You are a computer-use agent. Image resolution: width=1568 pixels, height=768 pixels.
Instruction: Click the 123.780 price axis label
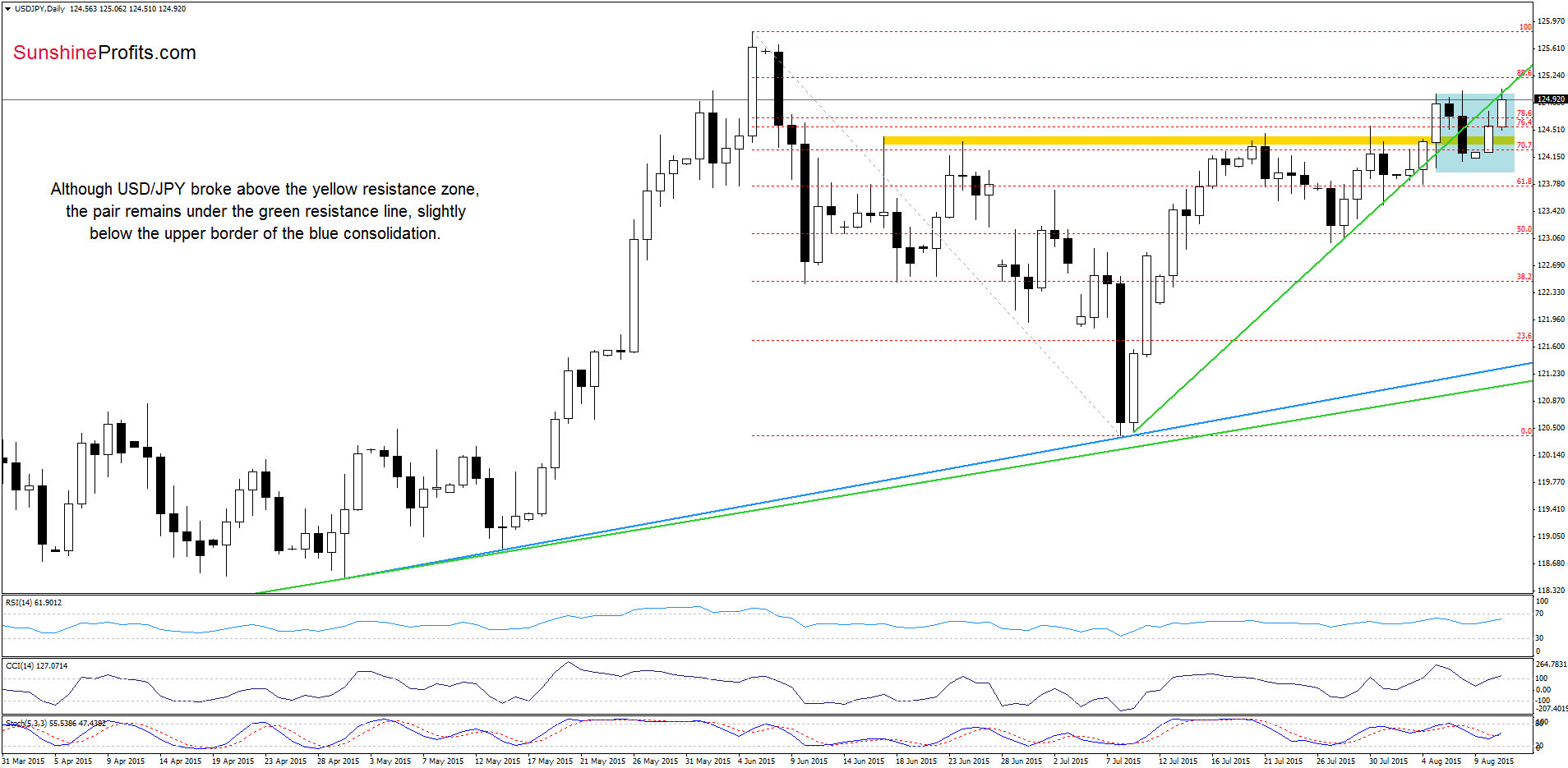click(1551, 184)
